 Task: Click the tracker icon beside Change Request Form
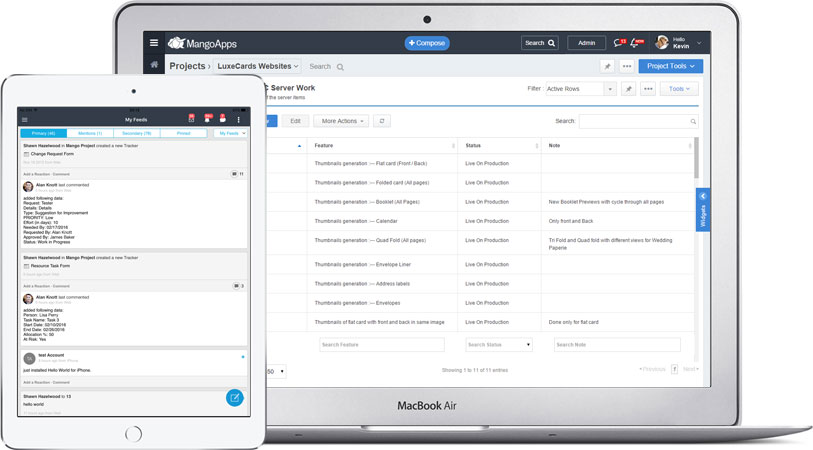click(x=26, y=154)
